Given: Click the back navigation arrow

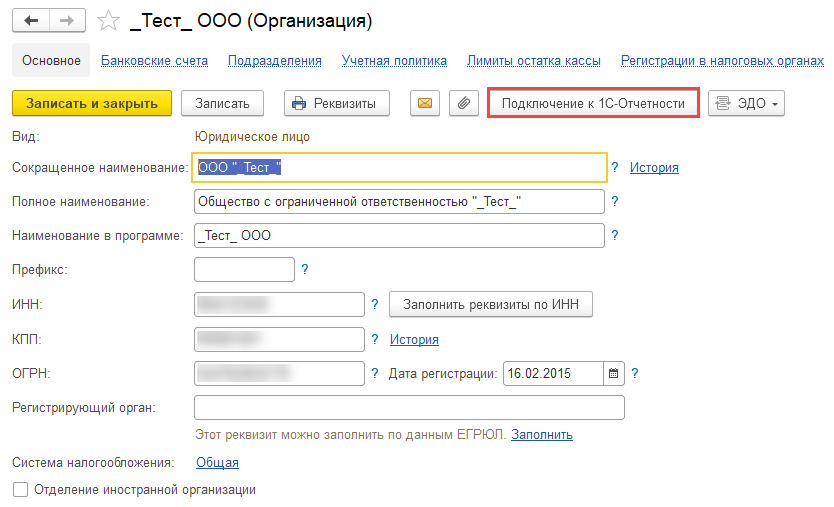Looking at the screenshot, I should tap(32, 21).
